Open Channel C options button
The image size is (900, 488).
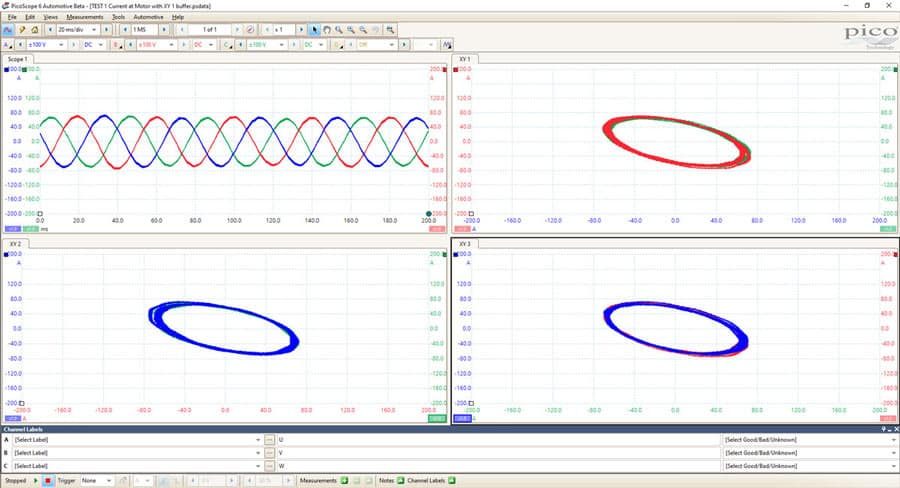tap(227, 45)
